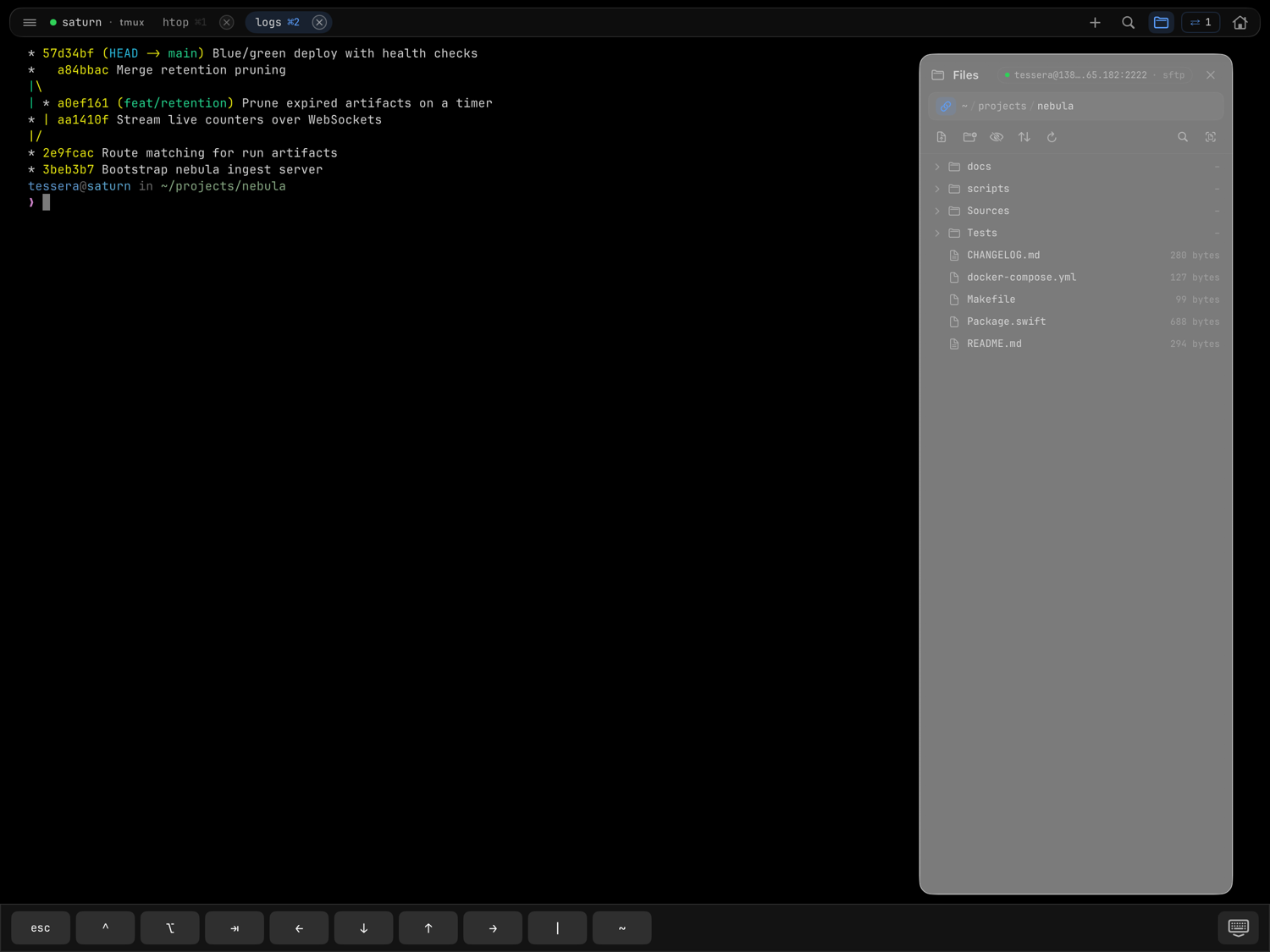Click the sftp connection status pill

click(x=1095, y=75)
